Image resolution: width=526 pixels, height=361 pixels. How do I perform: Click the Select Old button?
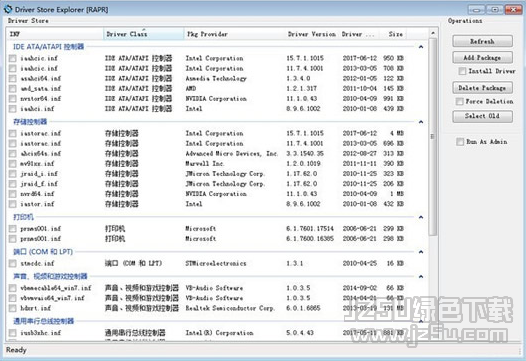[482, 116]
